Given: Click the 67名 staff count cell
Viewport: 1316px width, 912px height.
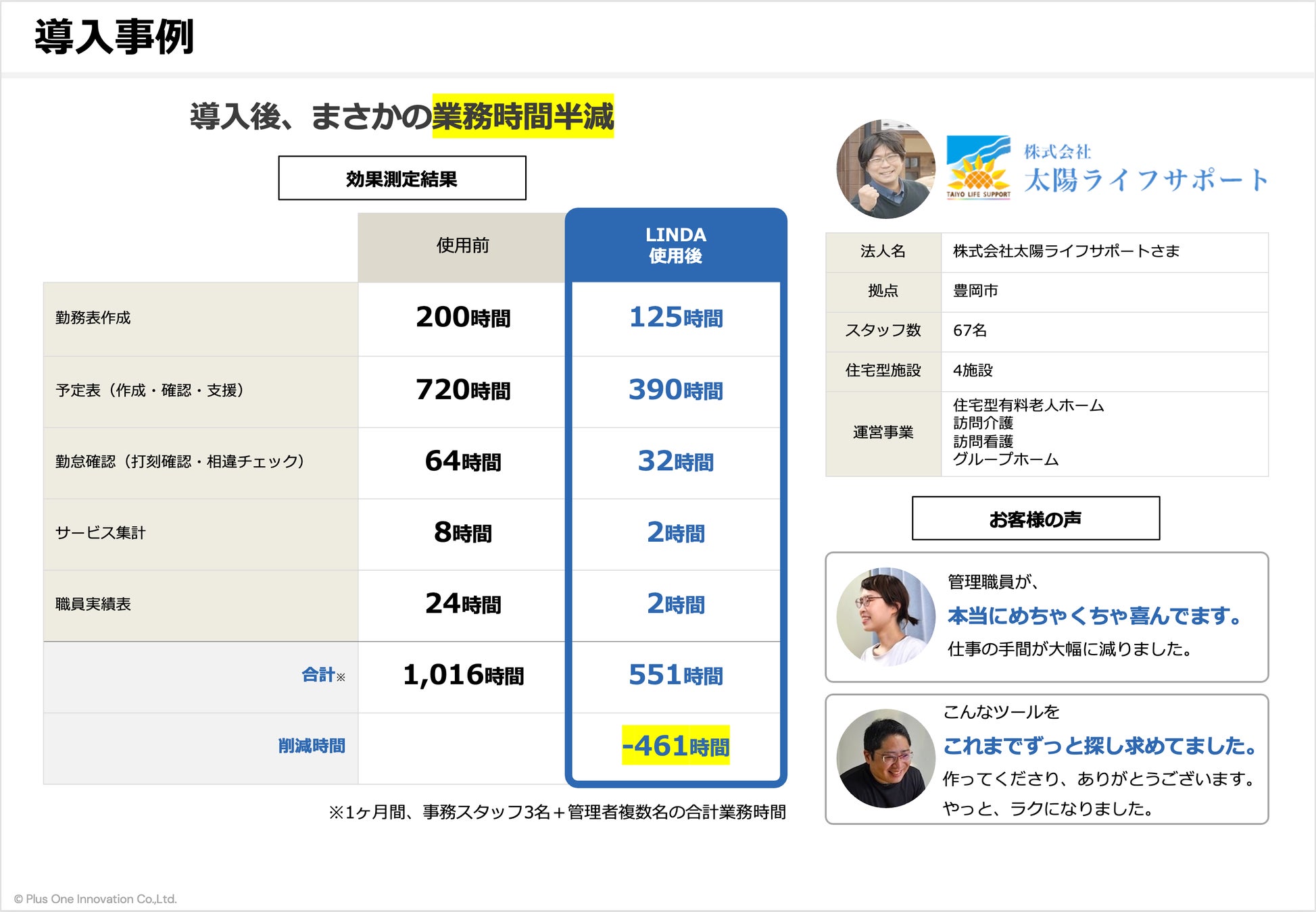Looking at the screenshot, I should (x=970, y=330).
